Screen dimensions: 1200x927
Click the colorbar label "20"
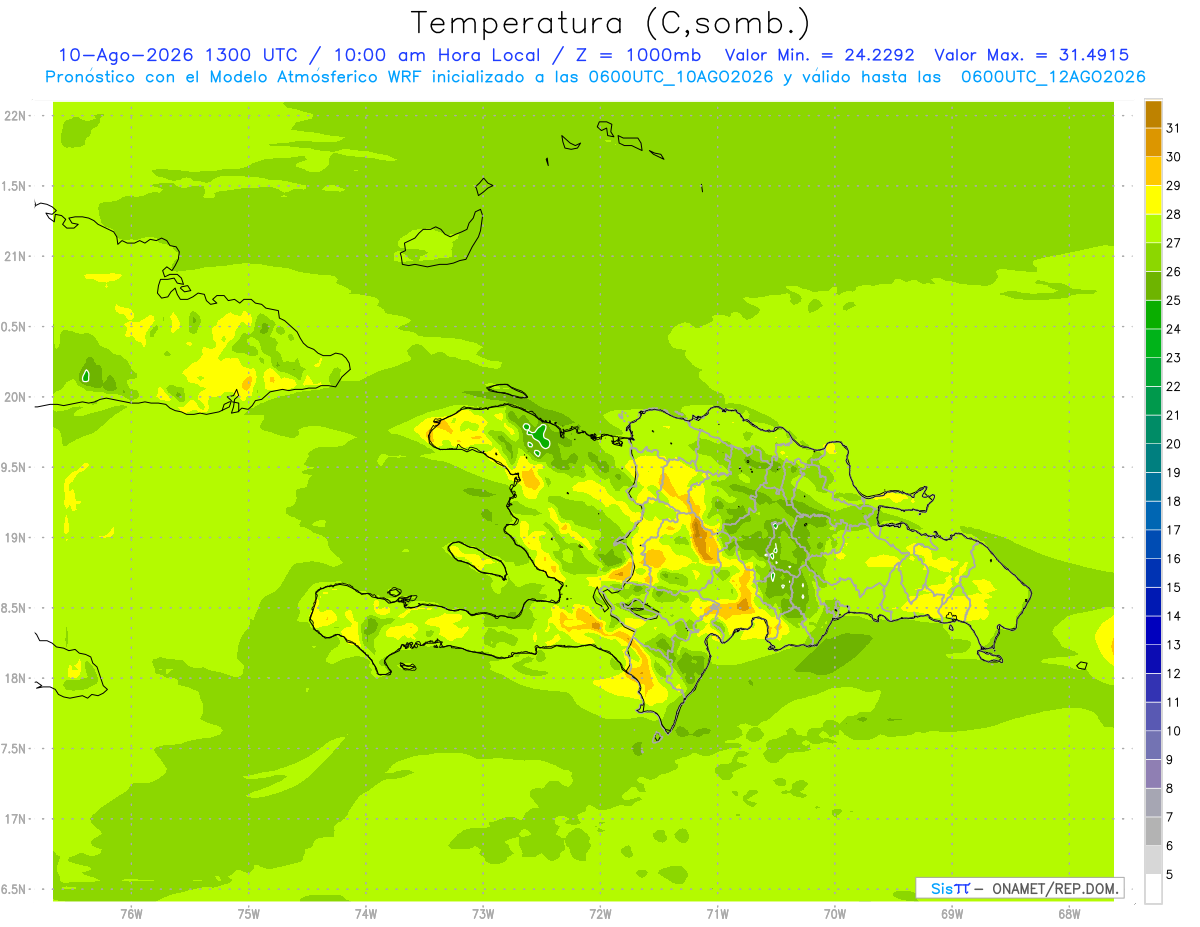(x=1173, y=444)
